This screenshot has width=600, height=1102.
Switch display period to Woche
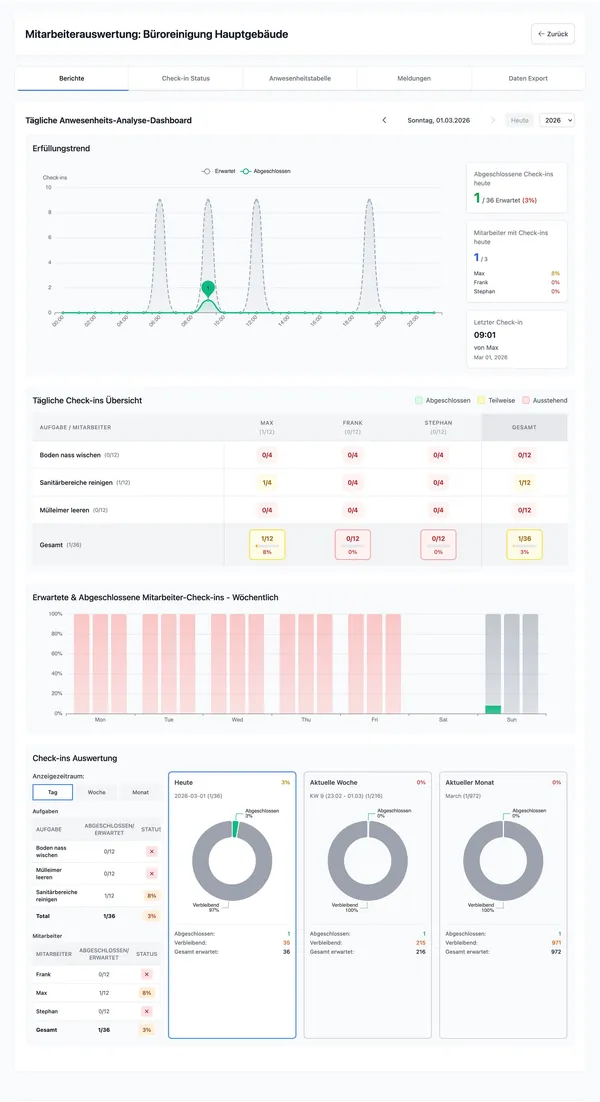[x=97, y=791]
